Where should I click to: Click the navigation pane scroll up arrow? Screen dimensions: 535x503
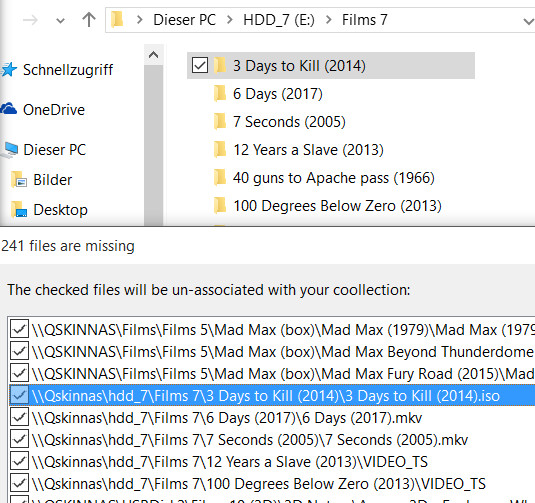pyautogui.click(x=154, y=55)
